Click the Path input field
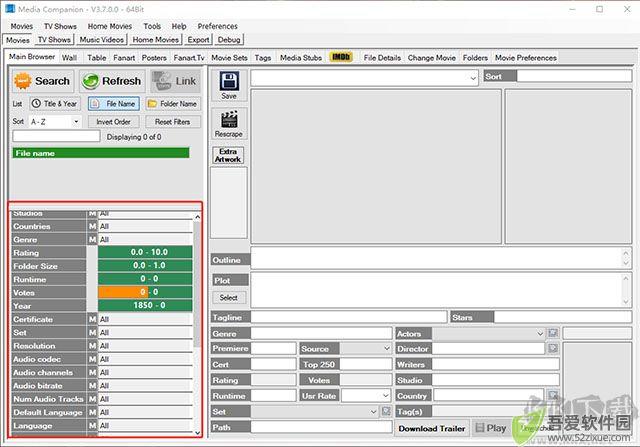Screen dimensions: 640x447 coord(322,427)
